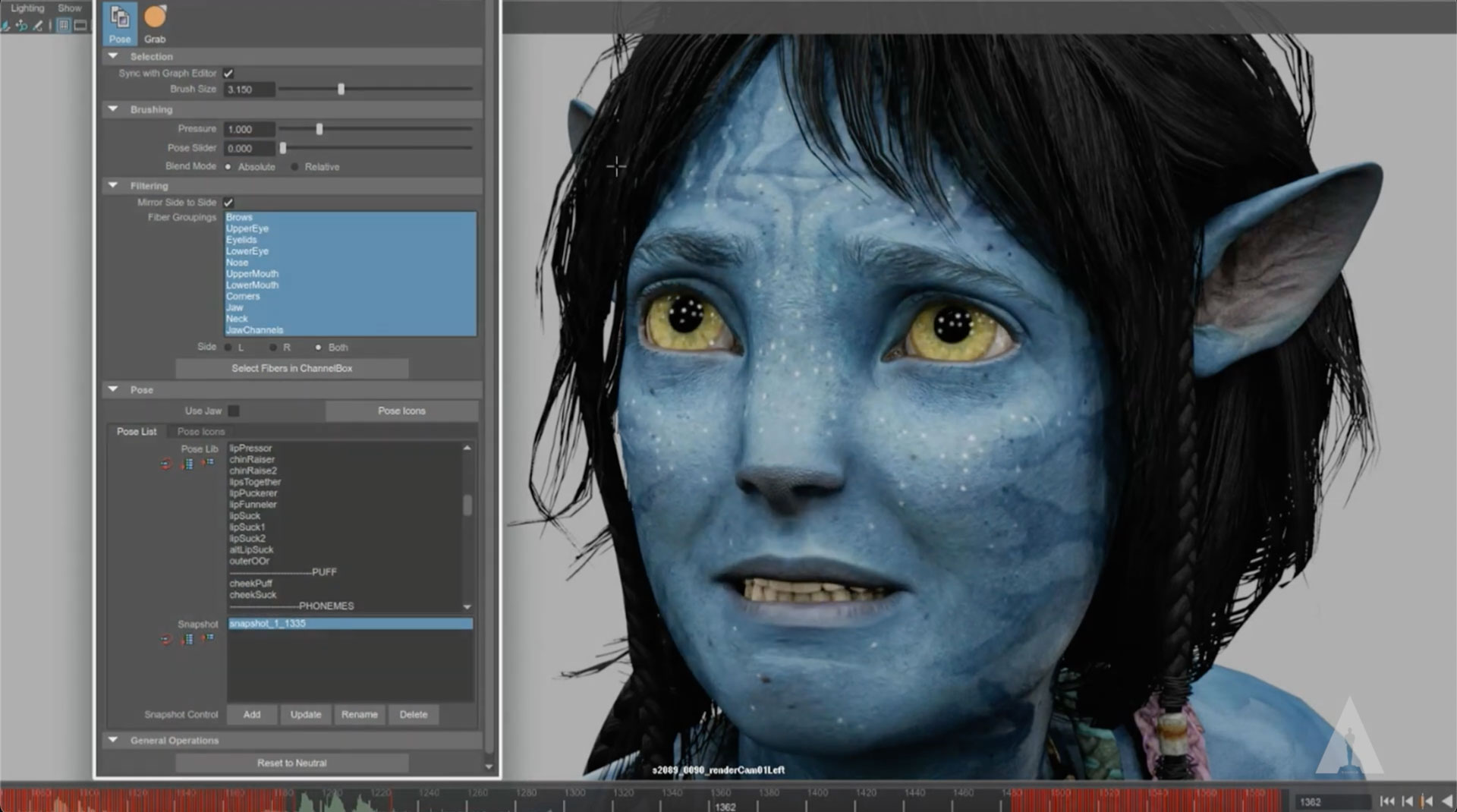Collapse the Pose section
Screen dimensions: 1457x812
113,389
